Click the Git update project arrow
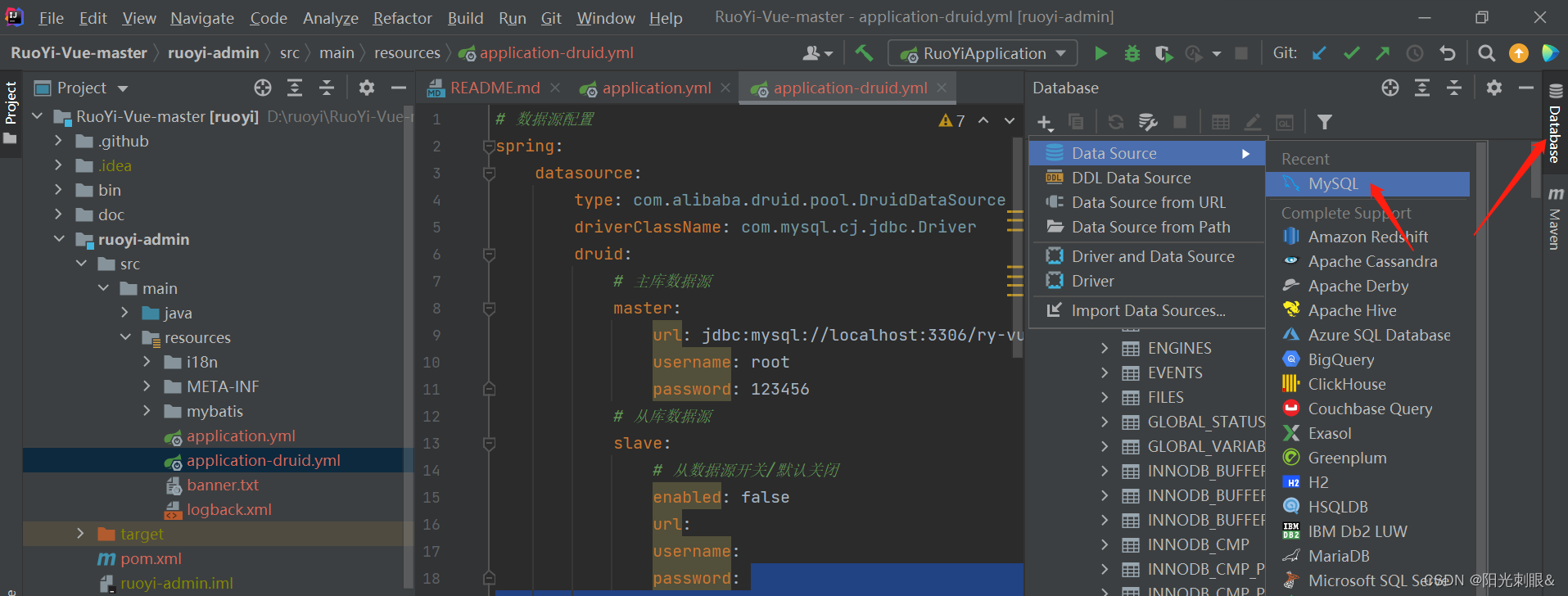 click(1319, 53)
